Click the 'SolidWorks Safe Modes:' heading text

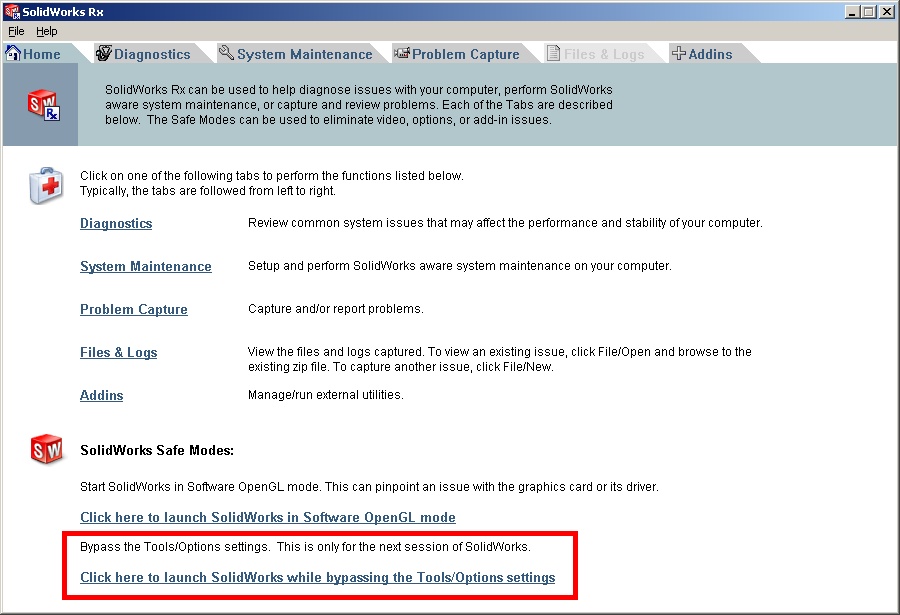157,450
